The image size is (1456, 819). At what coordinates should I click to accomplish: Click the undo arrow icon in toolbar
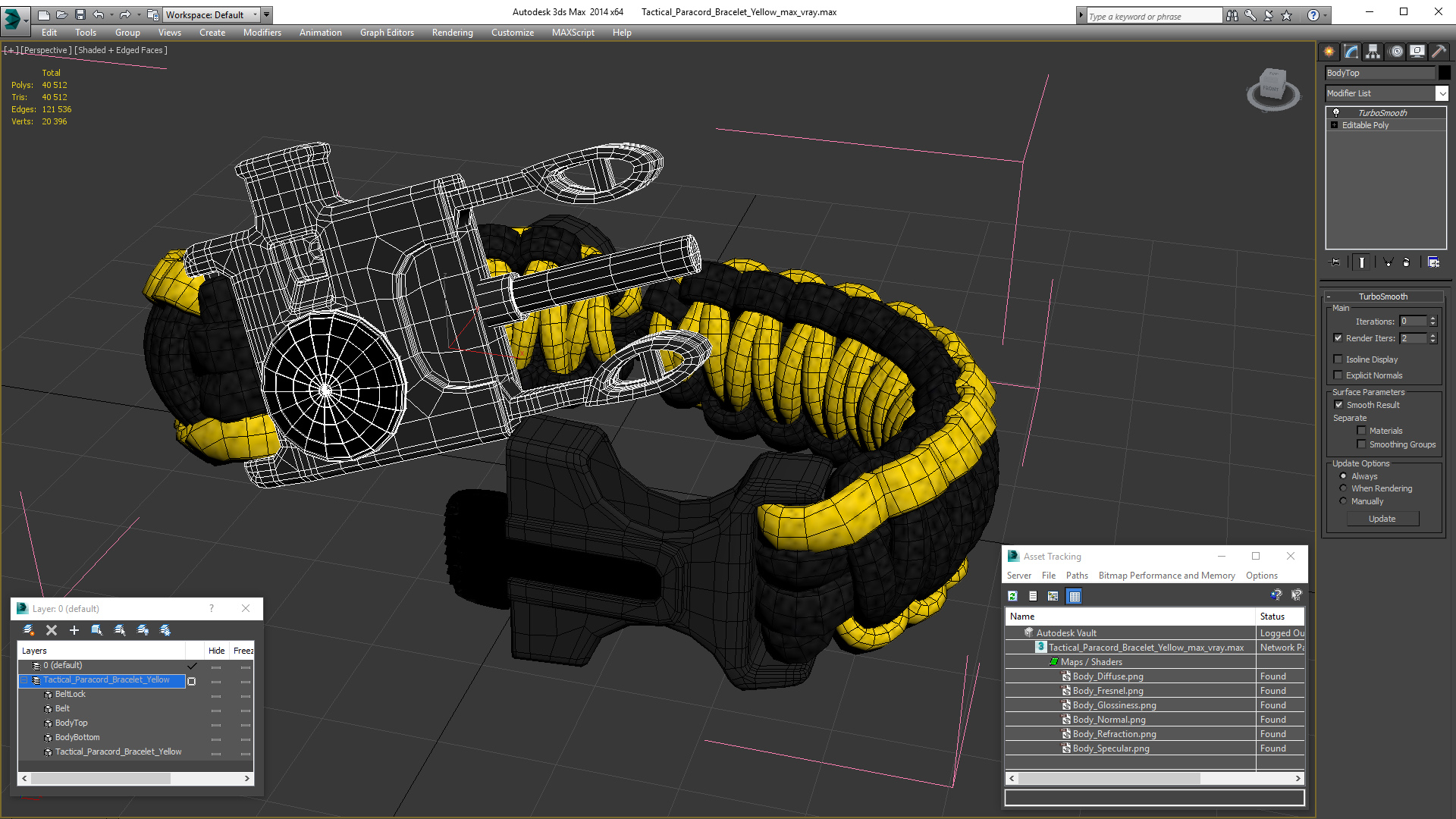coord(100,15)
